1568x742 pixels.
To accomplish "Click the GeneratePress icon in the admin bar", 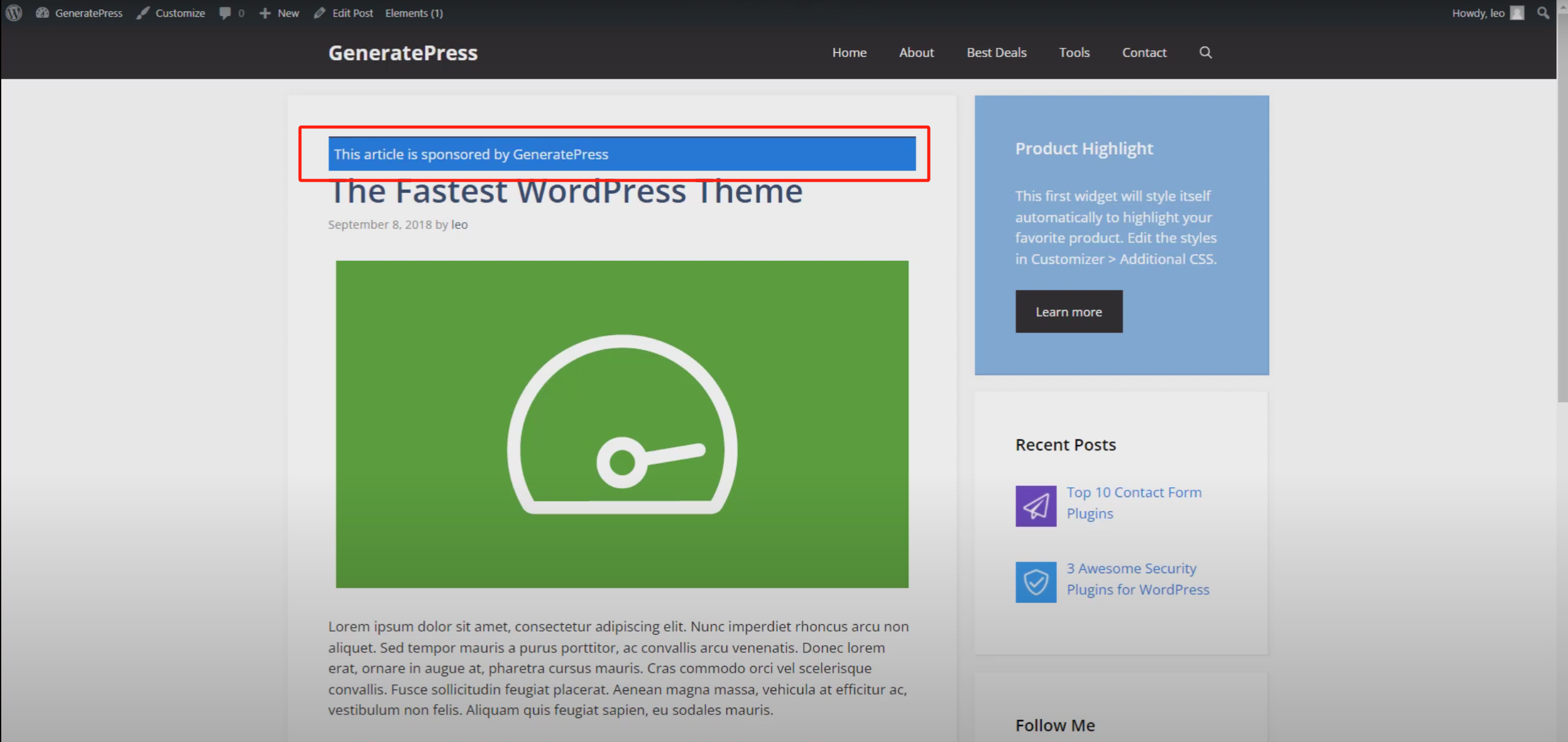I will [x=42, y=12].
